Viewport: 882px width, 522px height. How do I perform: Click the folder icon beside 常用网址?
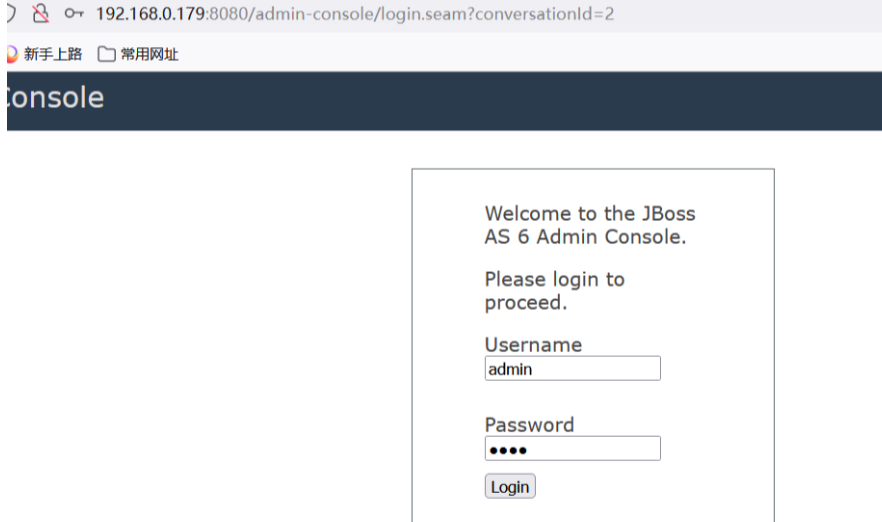pos(106,54)
